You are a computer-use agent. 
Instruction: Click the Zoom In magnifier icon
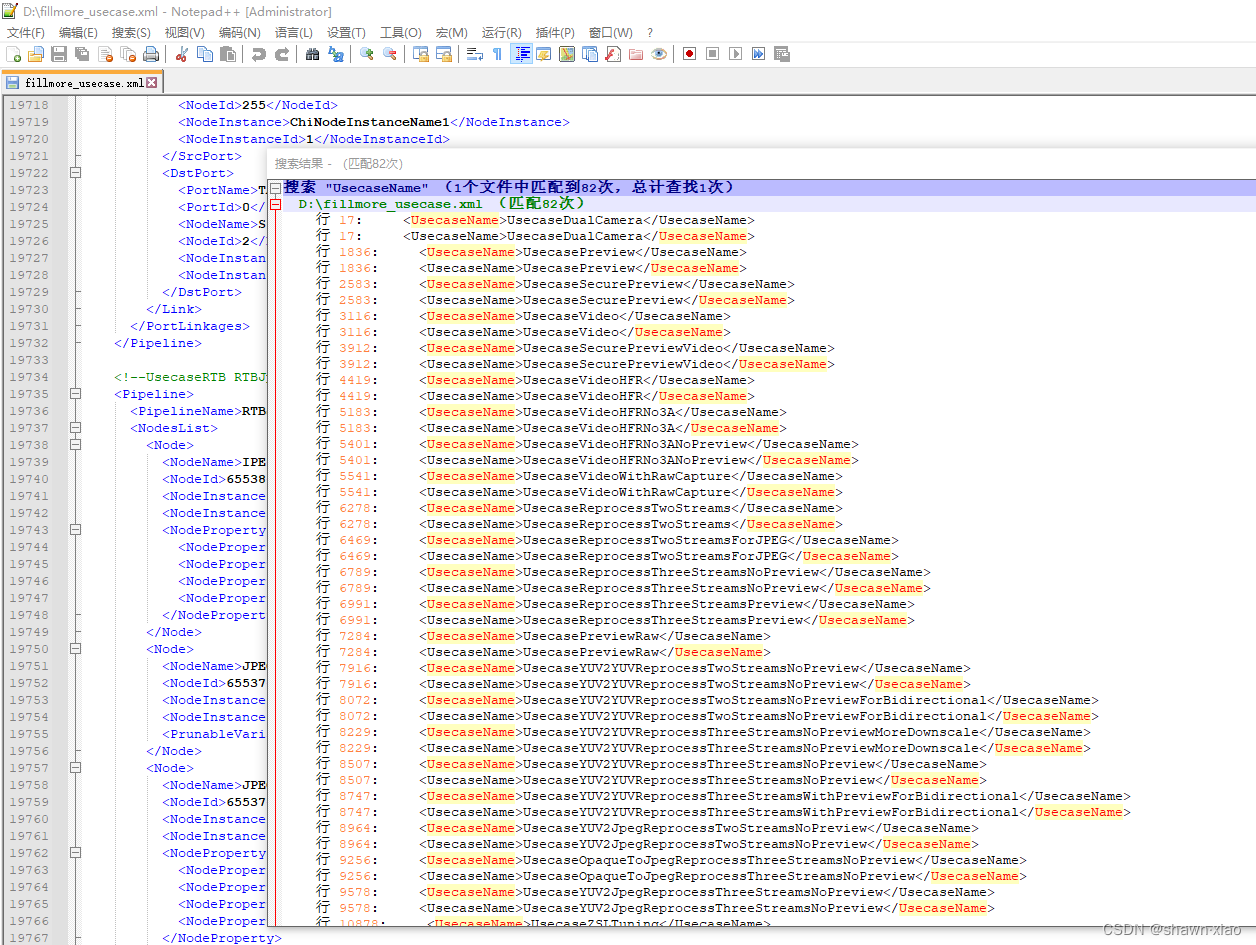point(367,54)
